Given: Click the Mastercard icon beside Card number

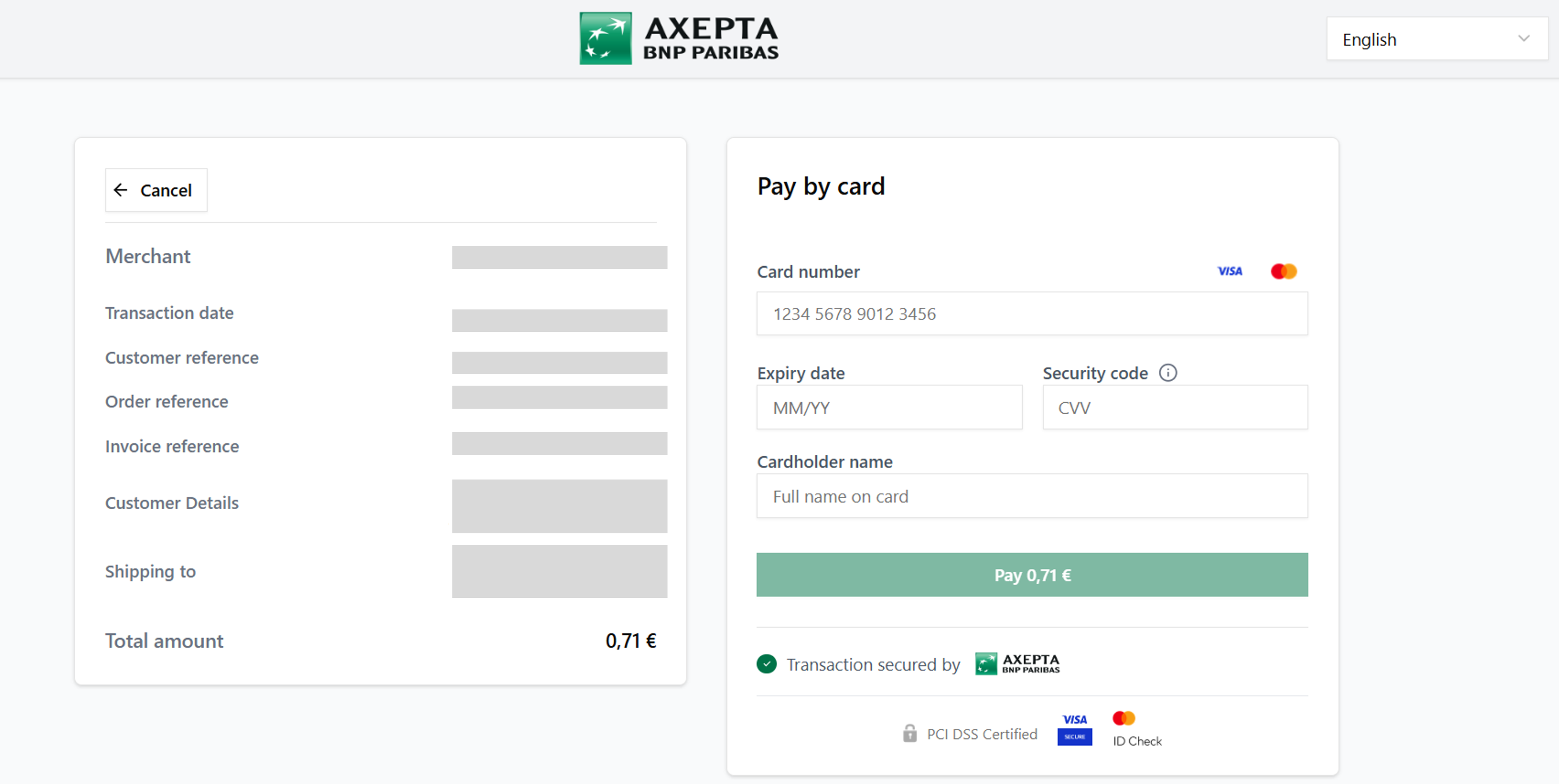Looking at the screenshot, I should coord(1283,271).
